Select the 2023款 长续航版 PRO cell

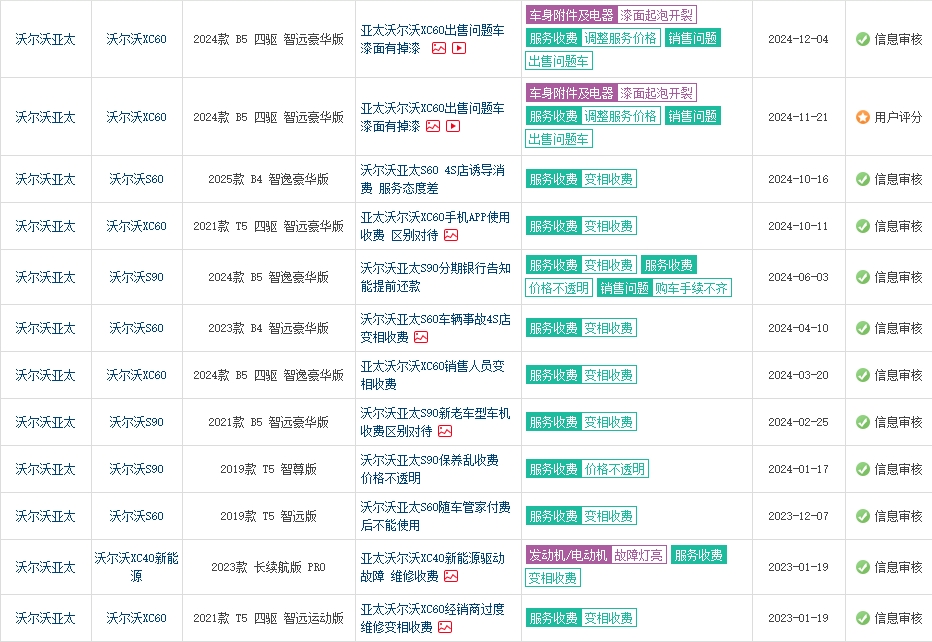click(269, 567)
